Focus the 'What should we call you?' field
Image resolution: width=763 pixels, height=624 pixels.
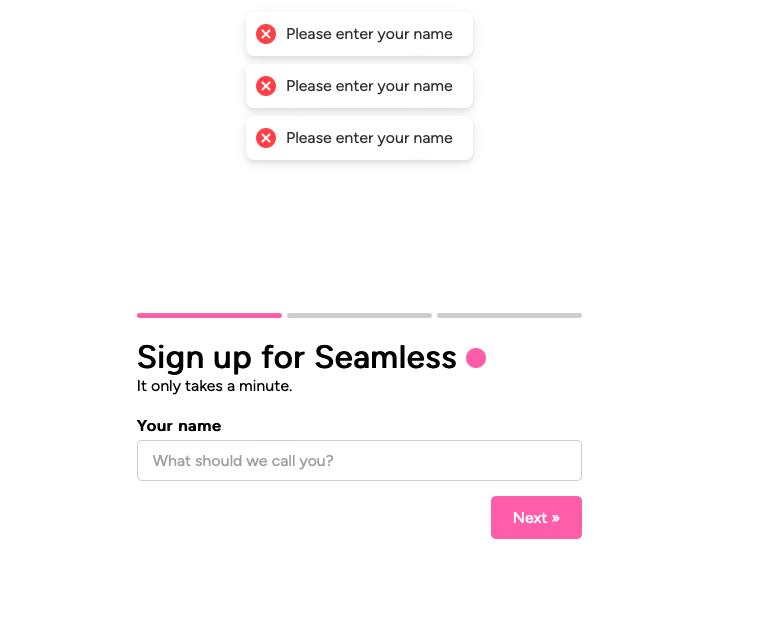[x=359, y=460]
